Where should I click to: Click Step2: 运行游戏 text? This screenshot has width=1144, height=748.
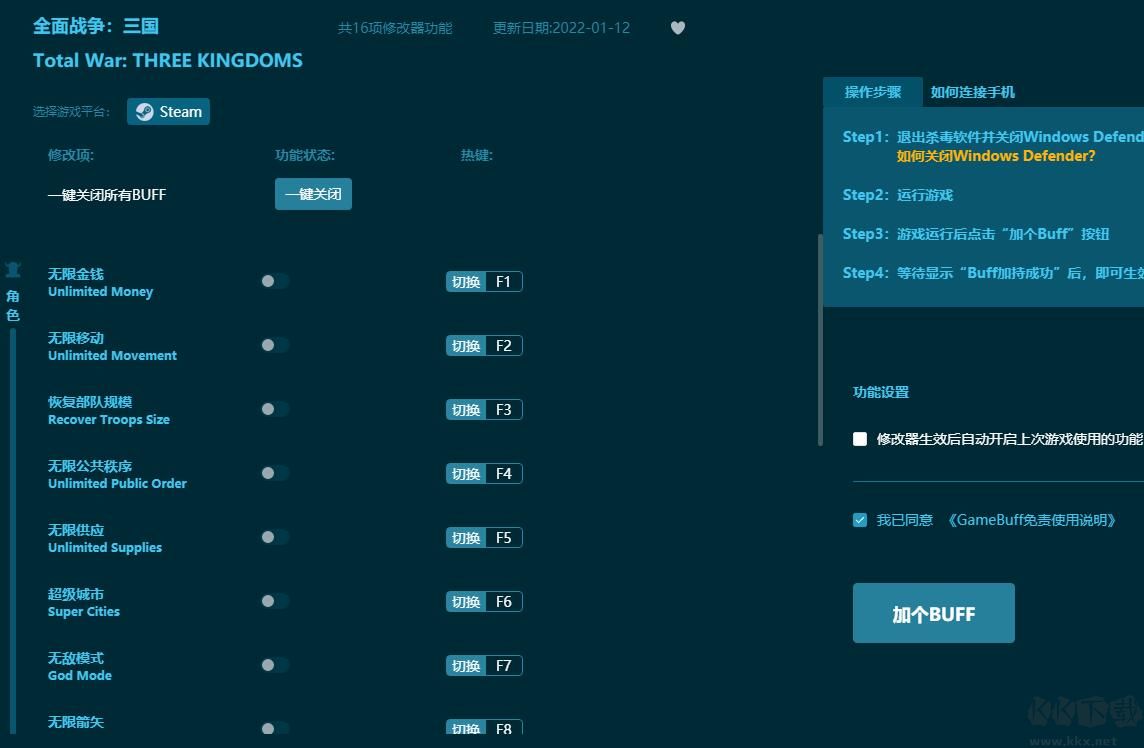(897, 195)
